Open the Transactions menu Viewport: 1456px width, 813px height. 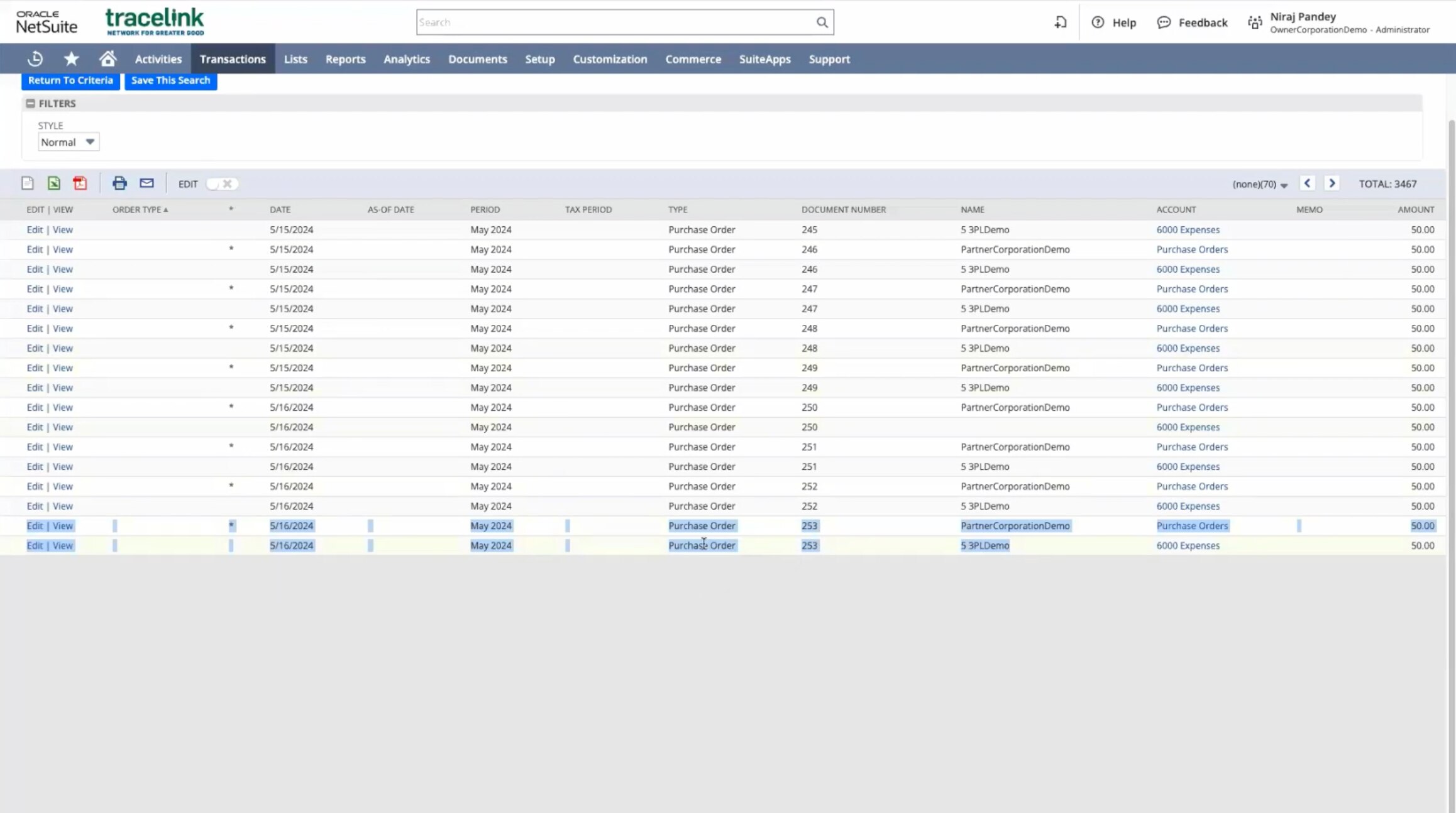pos(233,58)
